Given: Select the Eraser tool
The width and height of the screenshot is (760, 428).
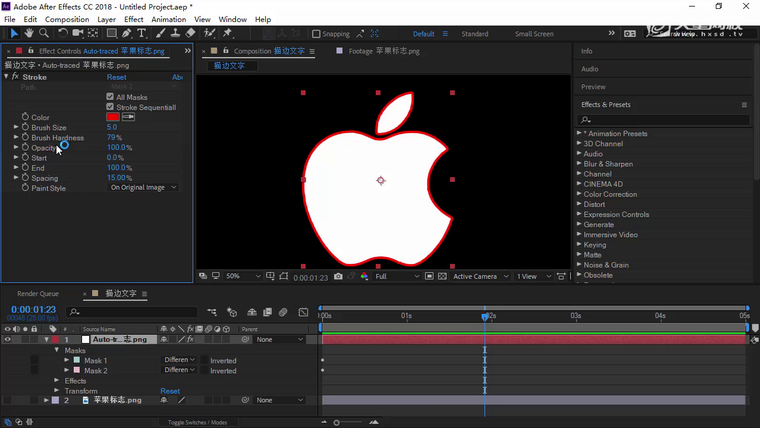Looking at the screenshot, I should click(191, 33).
